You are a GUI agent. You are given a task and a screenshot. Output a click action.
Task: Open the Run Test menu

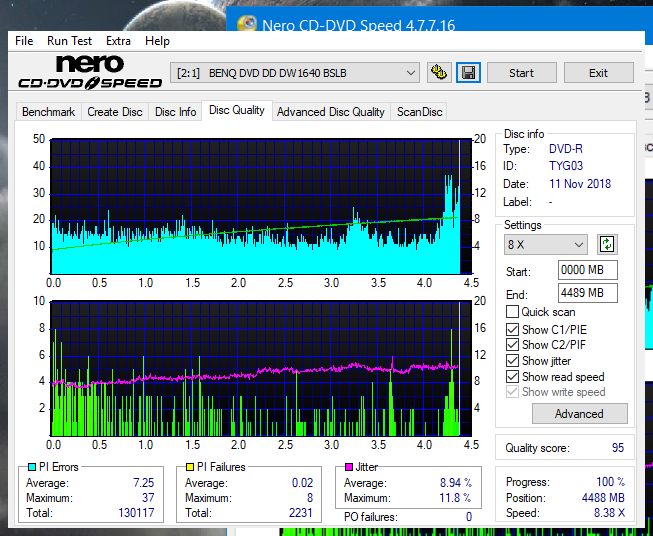tap(69, 41)
